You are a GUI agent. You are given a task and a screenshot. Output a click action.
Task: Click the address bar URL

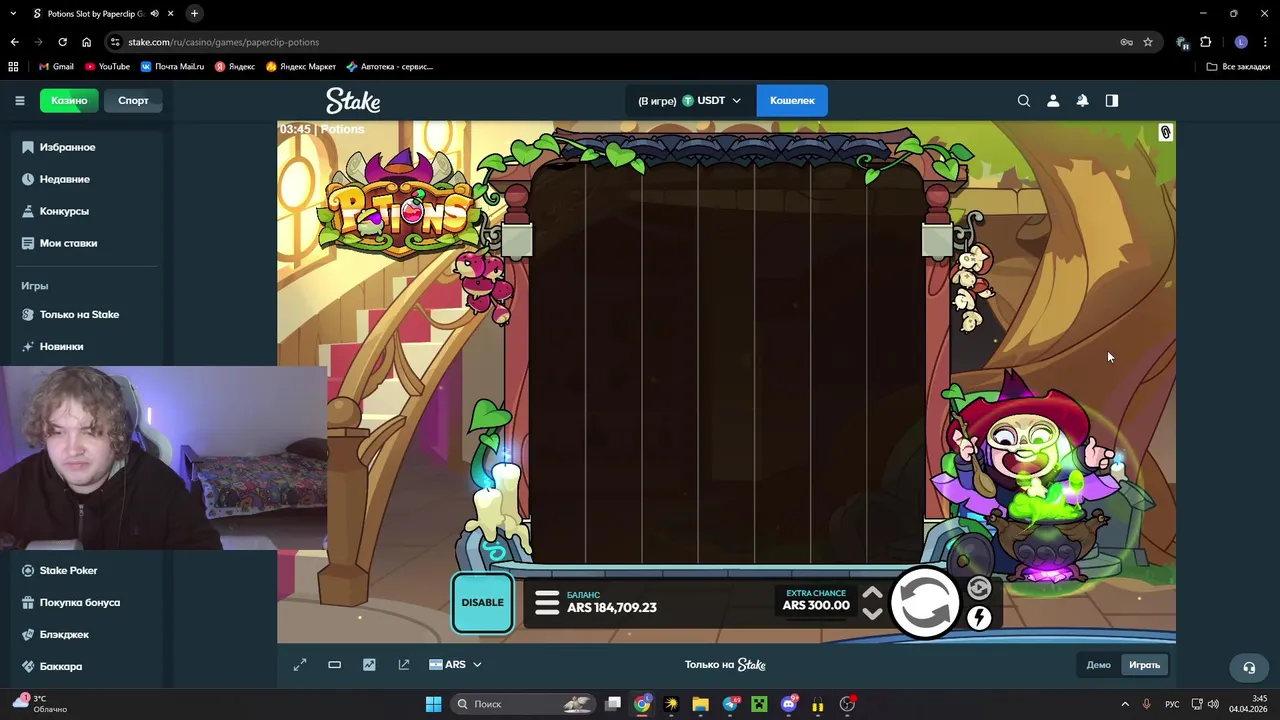pyautogui.click(x=223, y=42)
